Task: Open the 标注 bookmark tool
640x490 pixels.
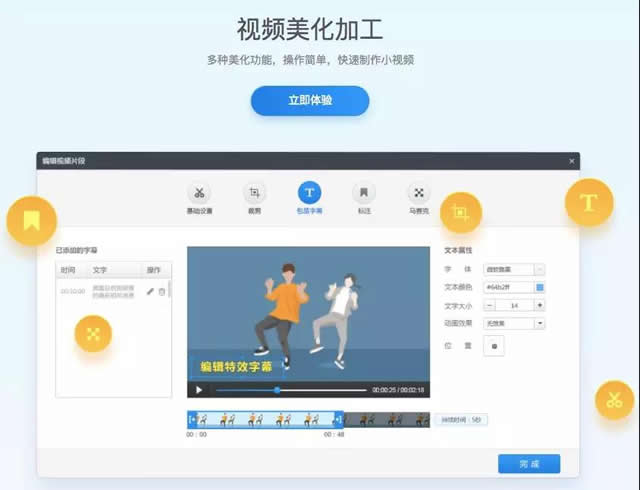Action: [x=364, y=193]
